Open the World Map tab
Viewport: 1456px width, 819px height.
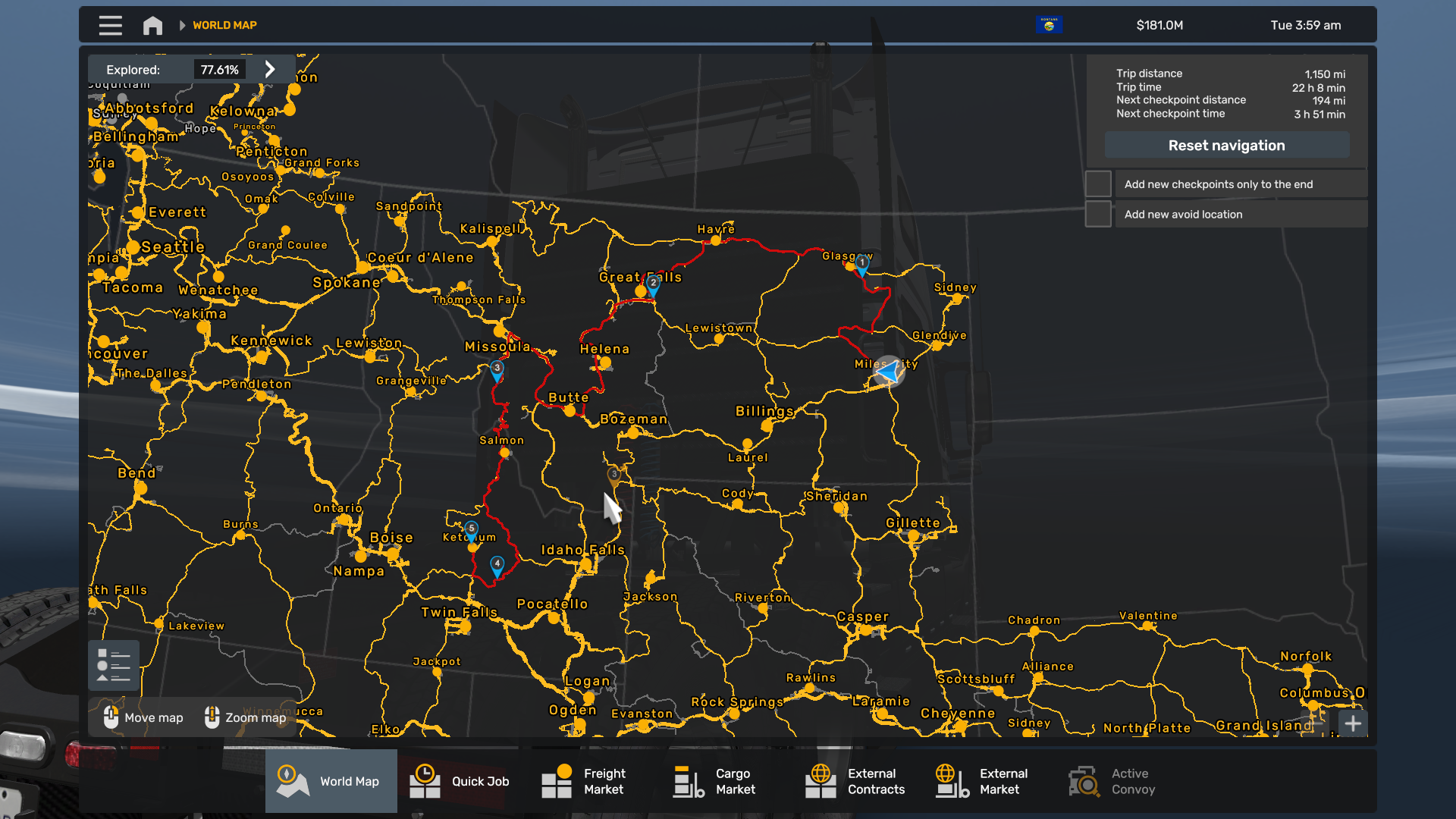coord(331,781)
